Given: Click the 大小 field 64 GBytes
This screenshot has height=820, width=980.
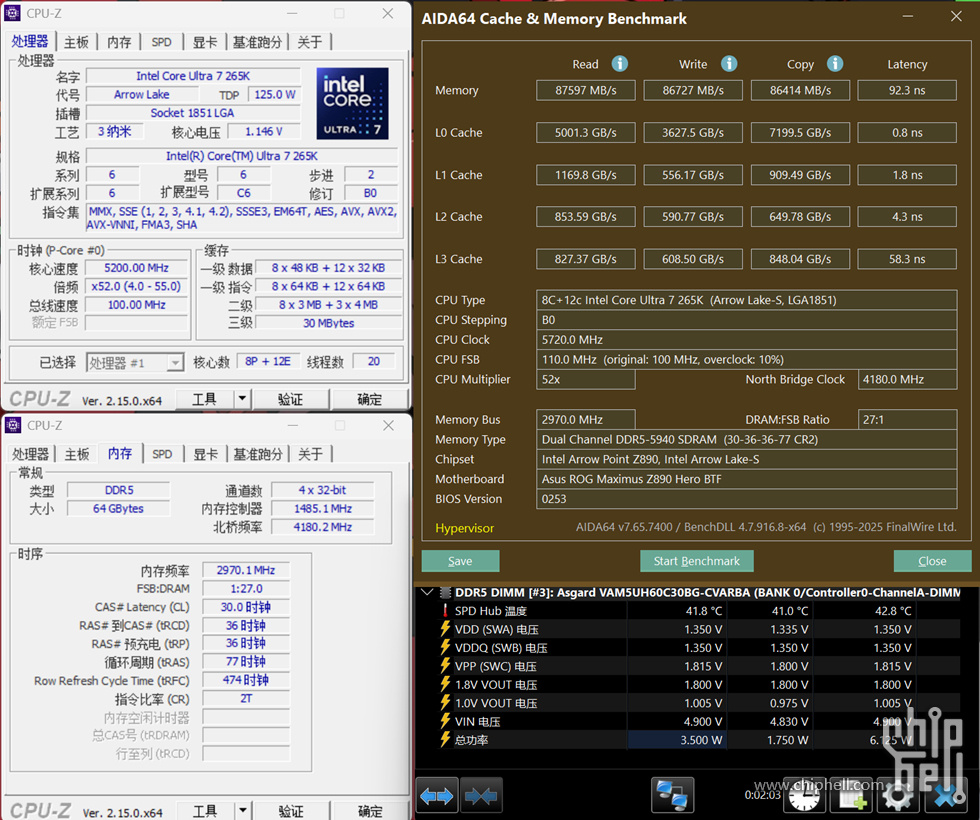Looking at the screenshot, I should point(118,509).
